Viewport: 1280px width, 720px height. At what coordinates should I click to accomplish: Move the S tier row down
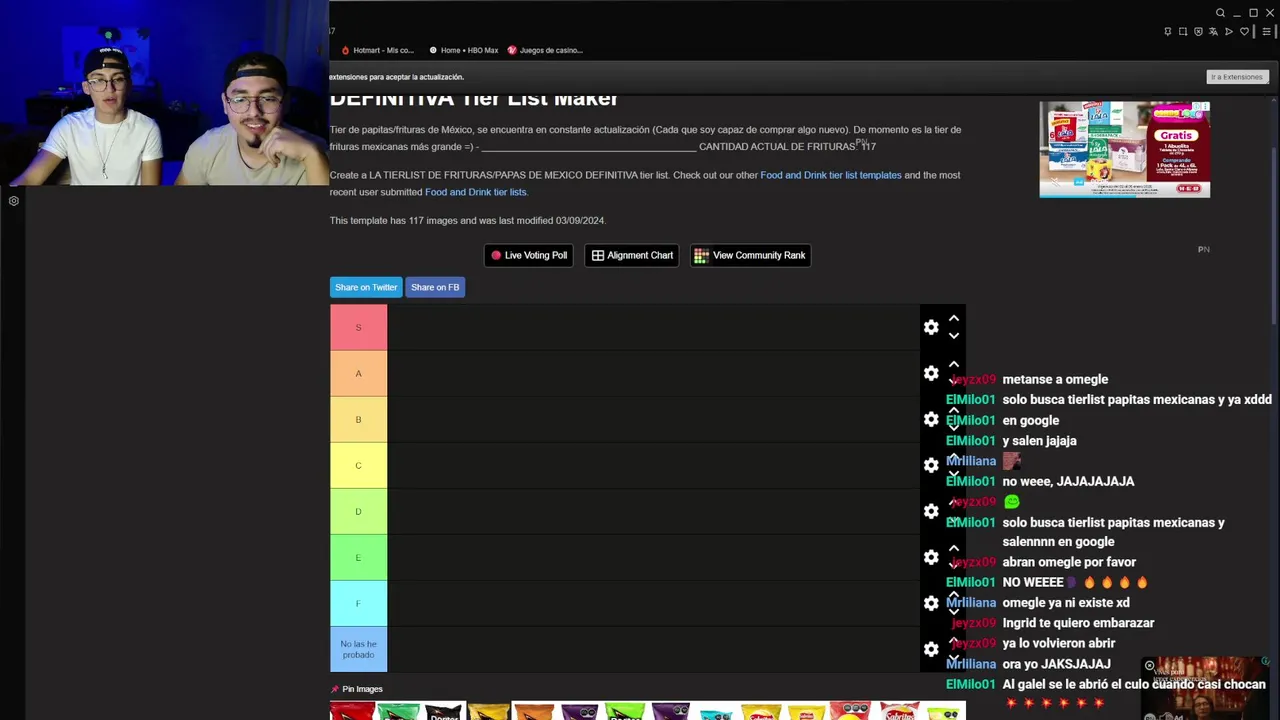coord(954,336)
